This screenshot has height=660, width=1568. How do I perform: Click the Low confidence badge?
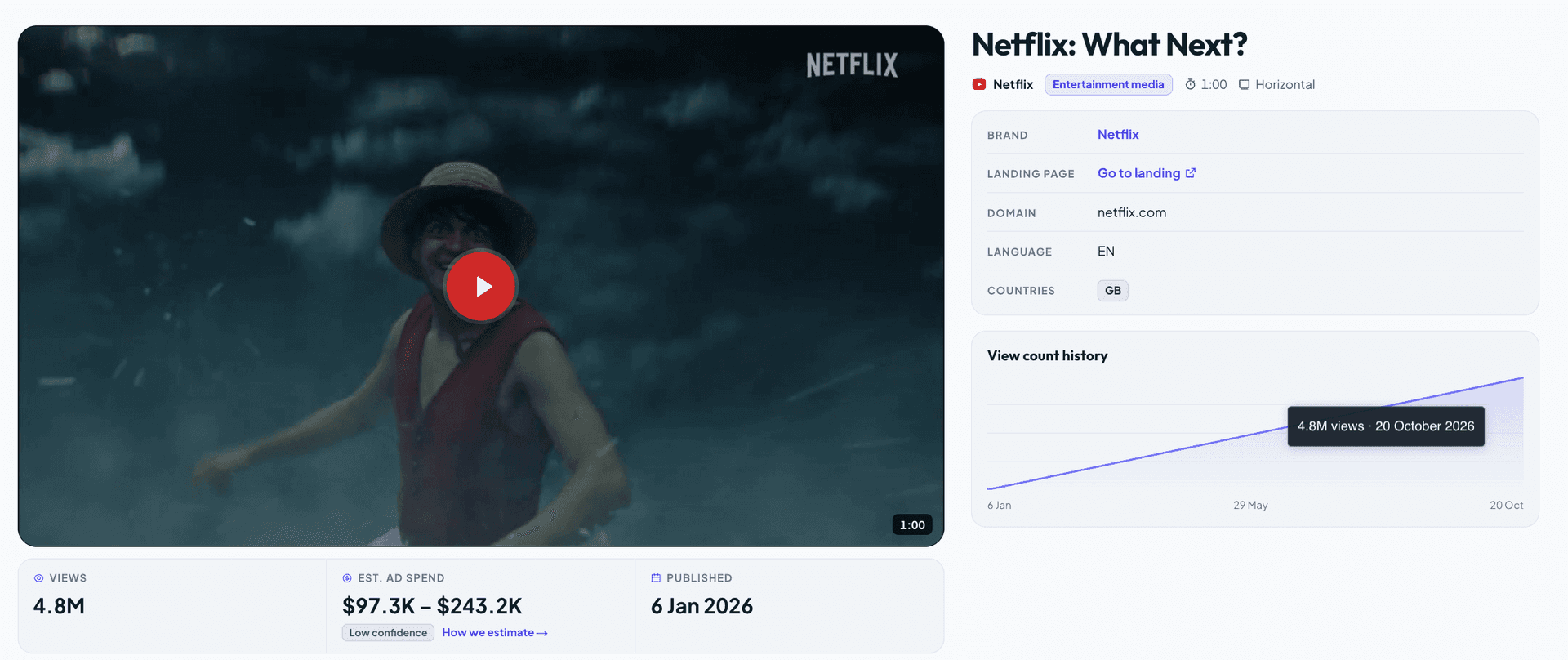388,633
